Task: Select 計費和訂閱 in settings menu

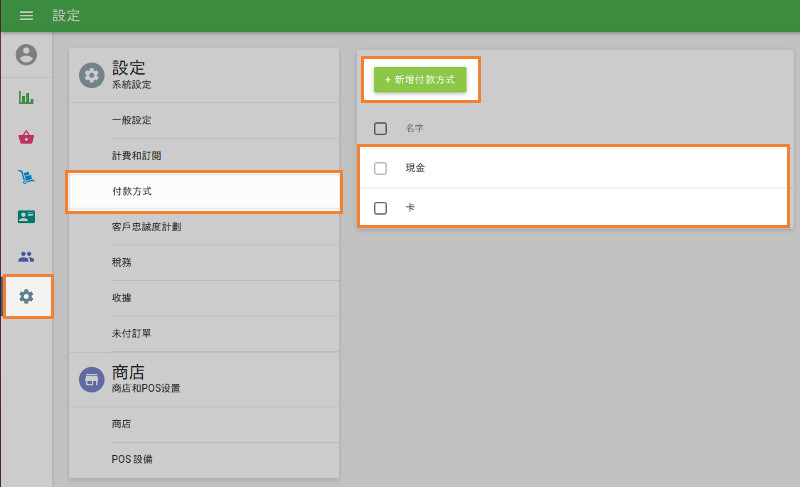Action: click(136, 156)
